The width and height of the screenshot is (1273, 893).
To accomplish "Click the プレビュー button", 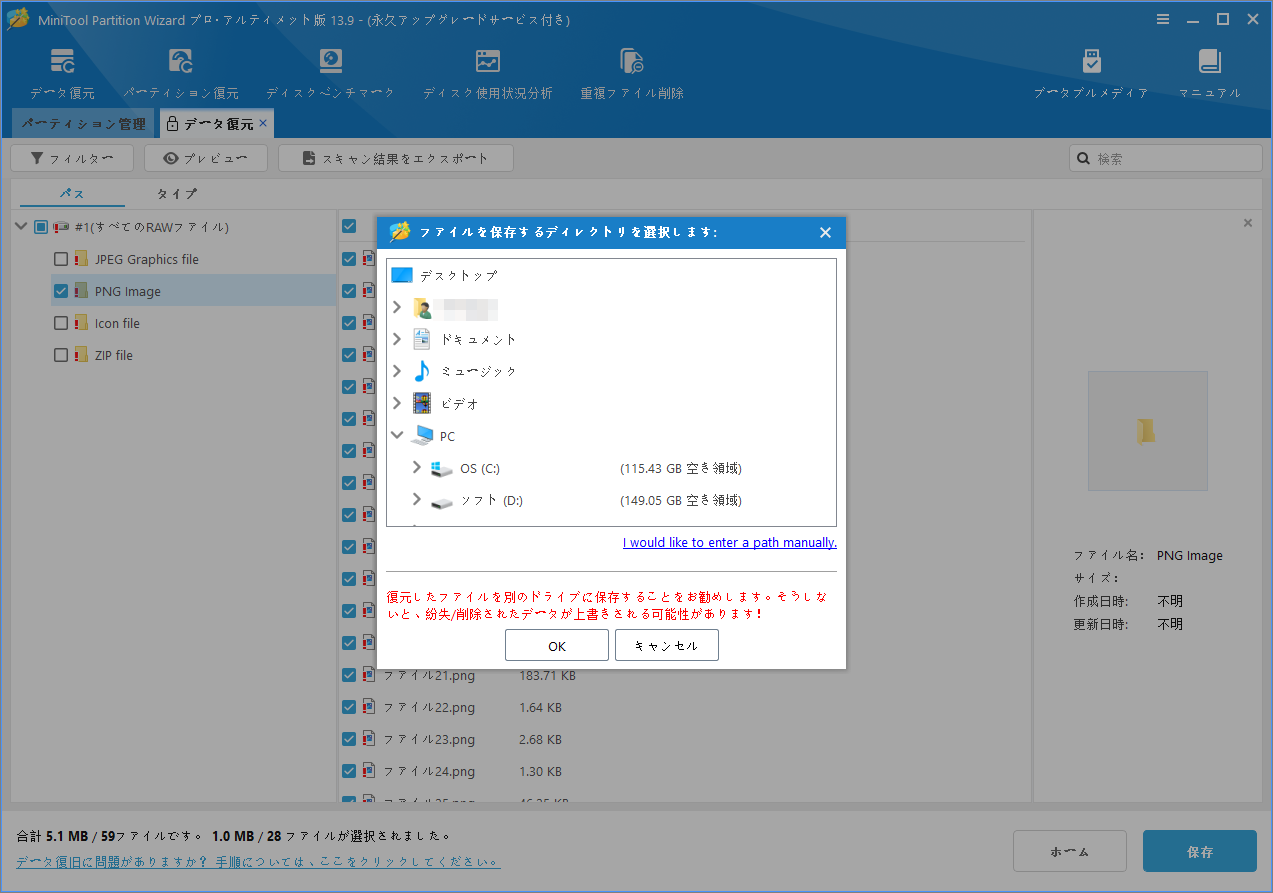I will click(206, 158).
